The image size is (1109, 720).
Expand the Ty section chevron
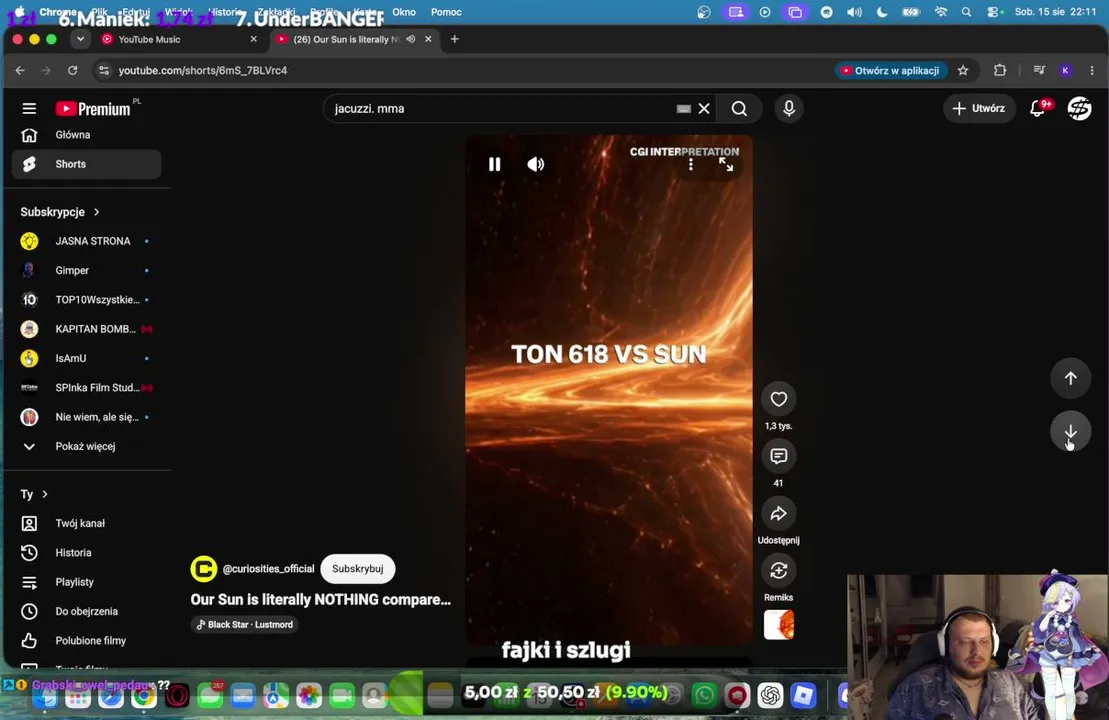coord(45,494)
